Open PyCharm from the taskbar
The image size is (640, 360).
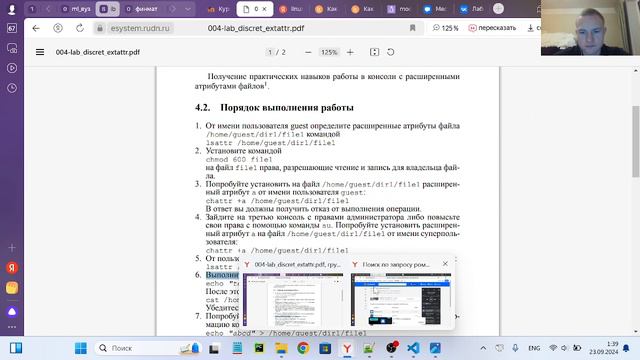point(259,348)
